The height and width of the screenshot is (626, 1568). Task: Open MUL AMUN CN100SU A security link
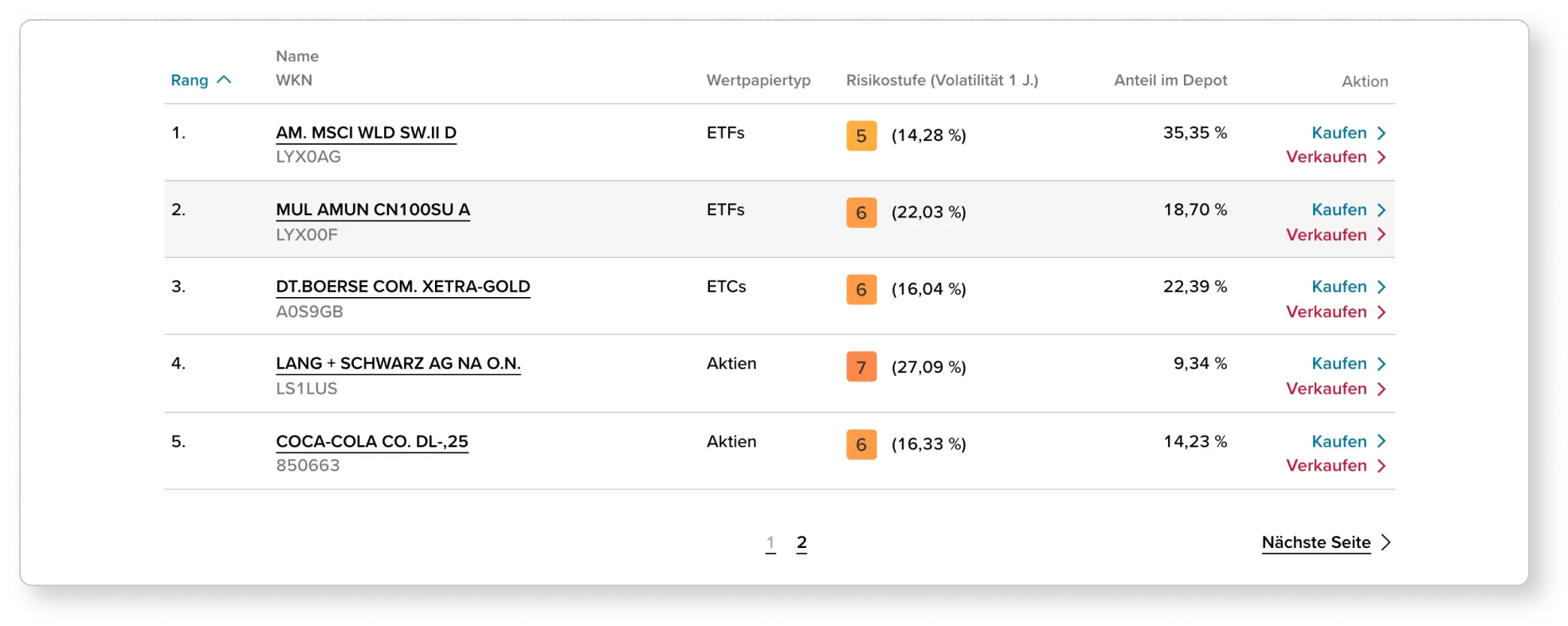(x=372, y=209)
